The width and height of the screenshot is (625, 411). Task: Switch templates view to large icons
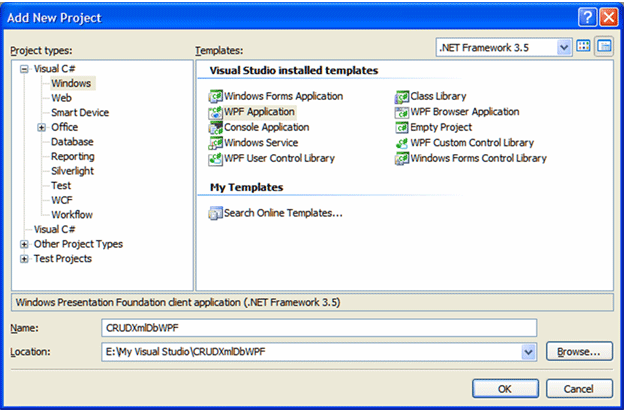click(583, 47)
